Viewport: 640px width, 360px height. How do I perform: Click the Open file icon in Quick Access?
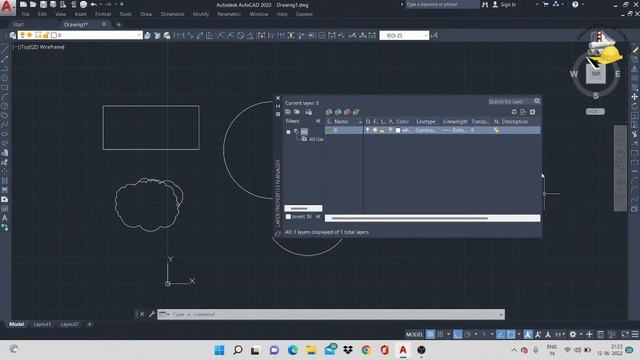coord(33,4)
